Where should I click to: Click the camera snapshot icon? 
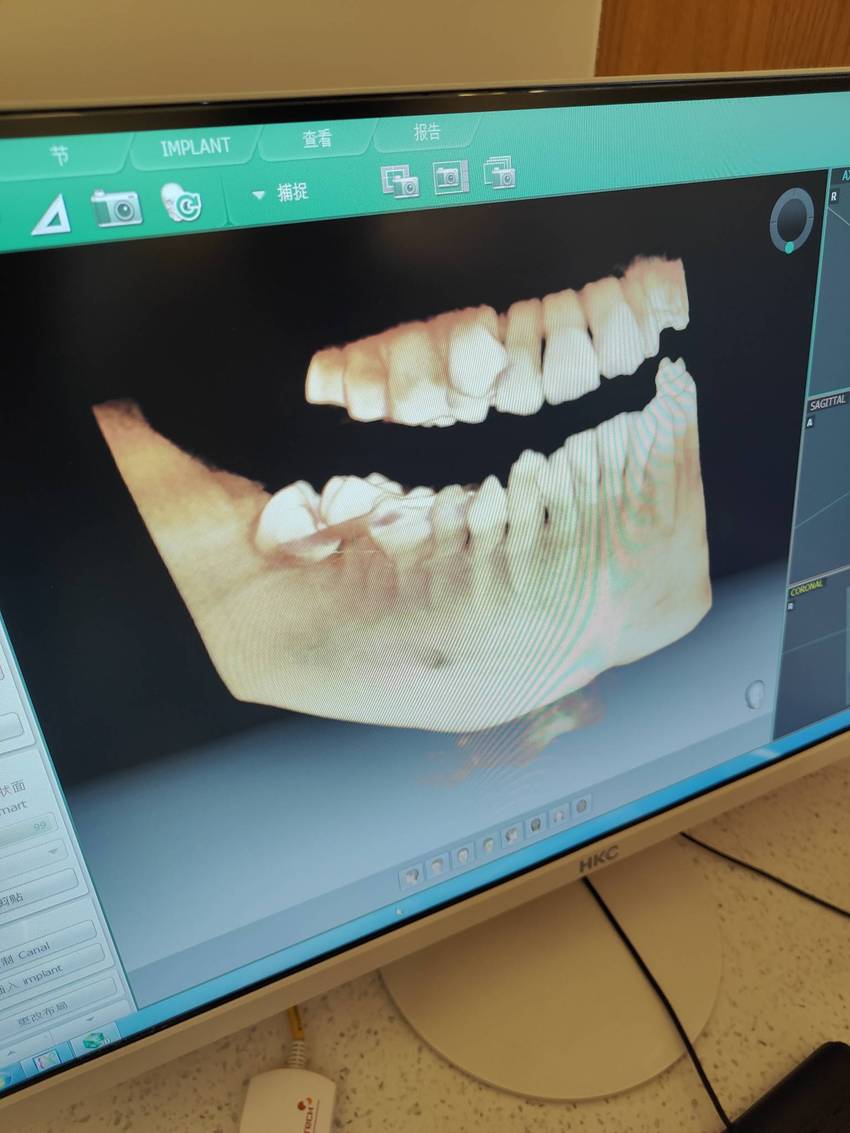116,208
